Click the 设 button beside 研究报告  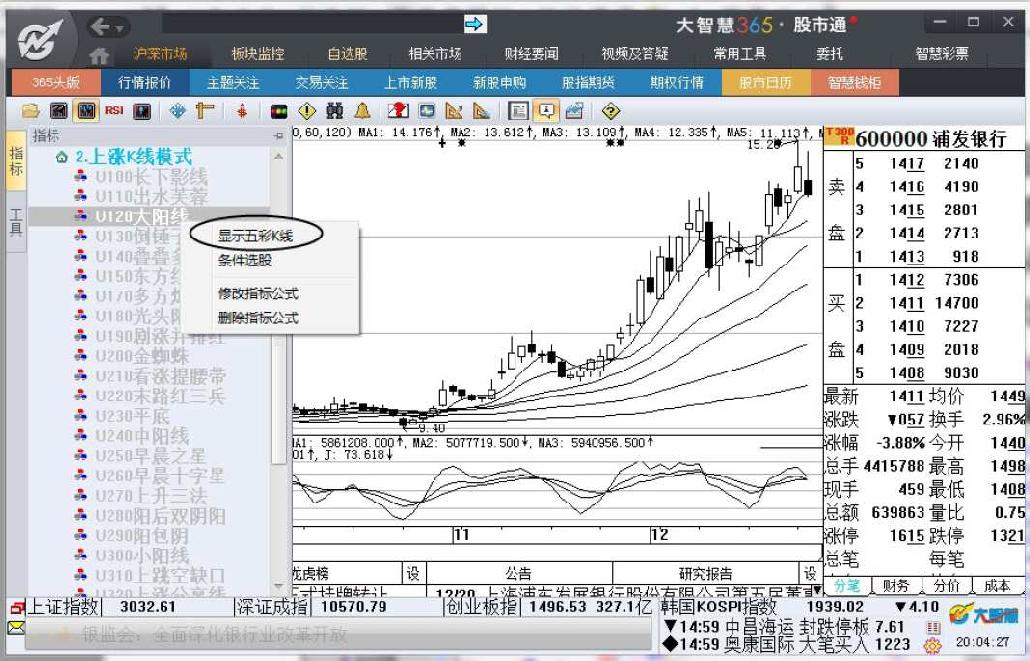pos(810,573)
